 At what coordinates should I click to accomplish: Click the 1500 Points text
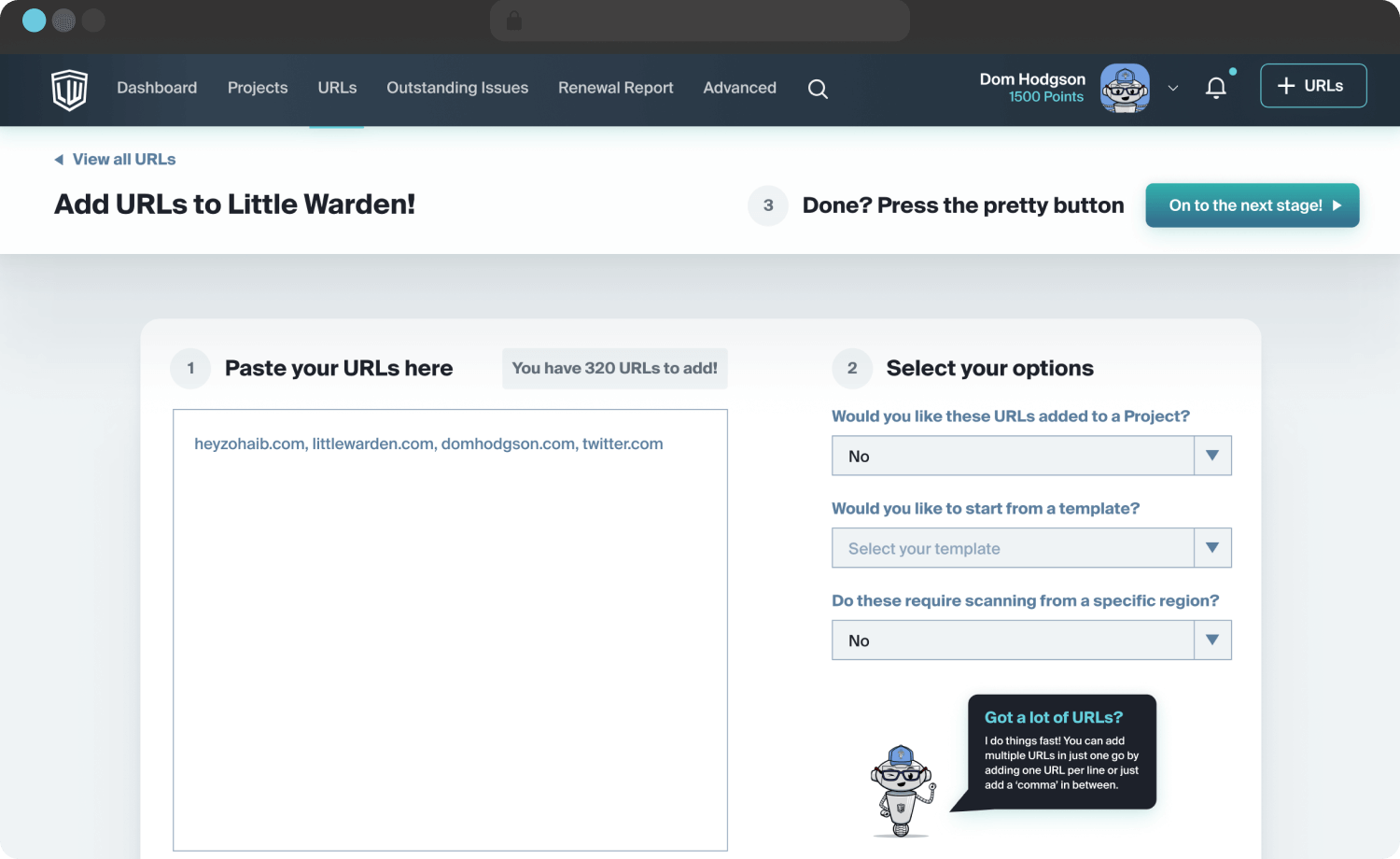(1046, 97)
